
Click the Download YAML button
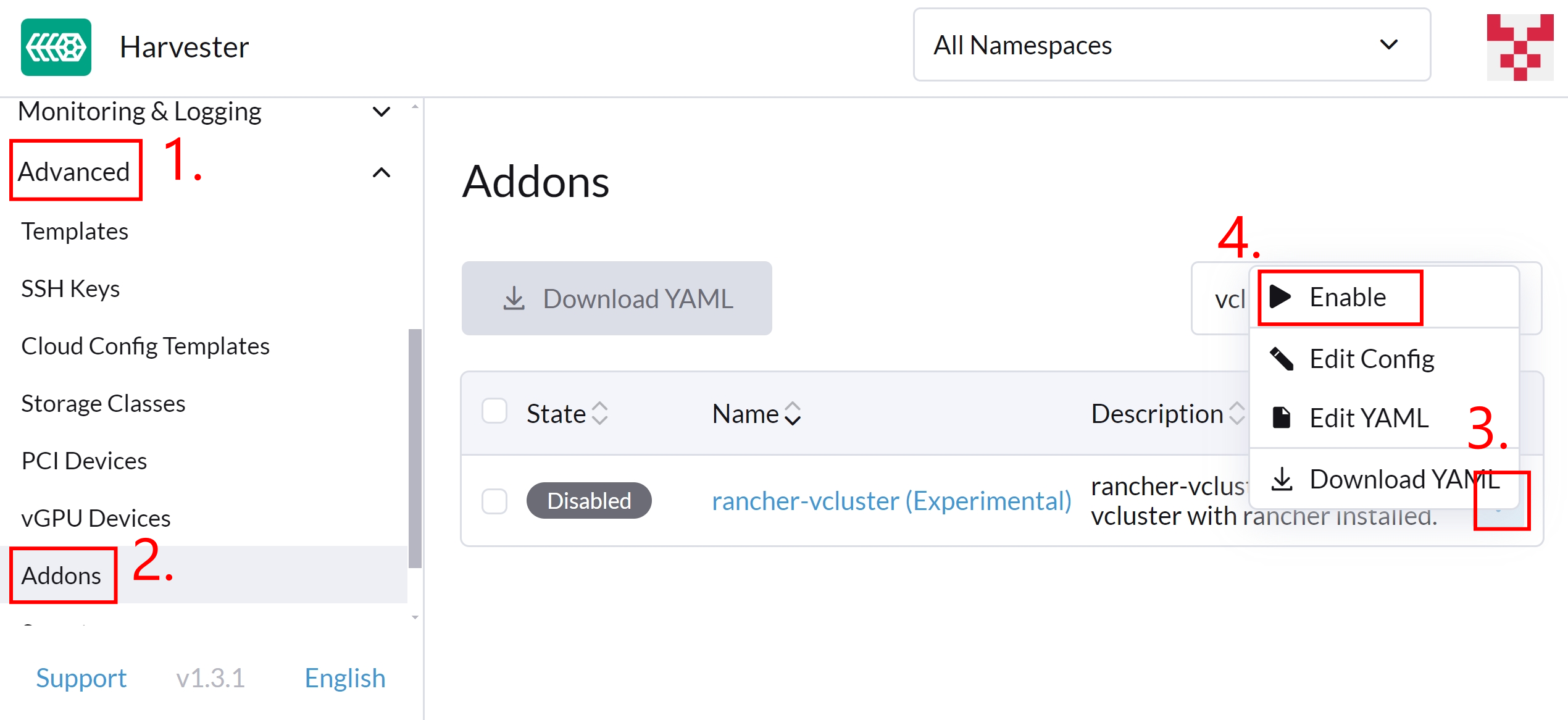(617, 298)
